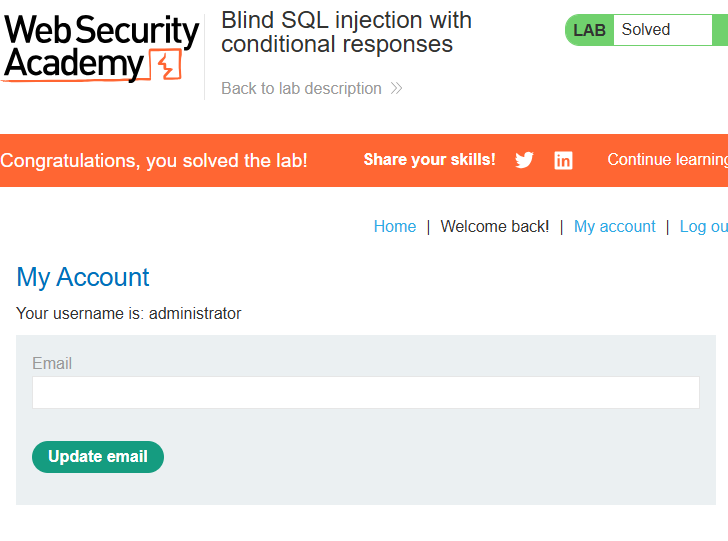
Task: Open the Back to lab description link
Action: pyautogui.click(x=312, y=88)
